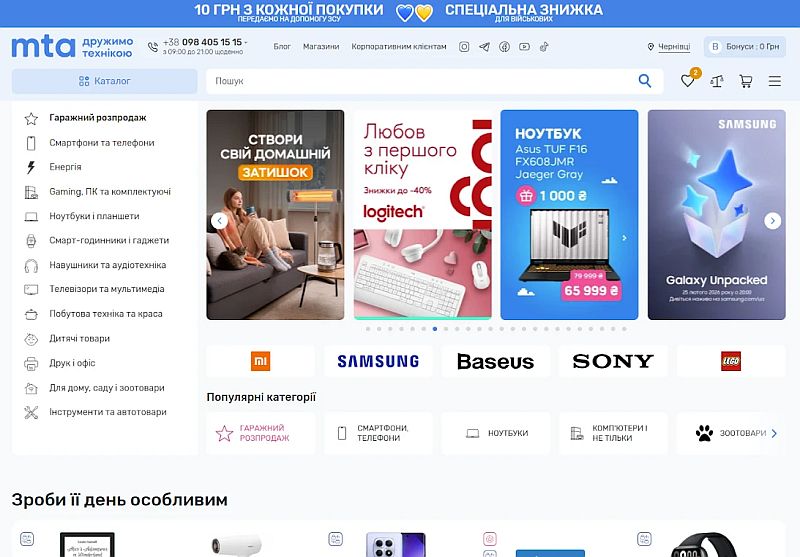Open the hamburger menu icon

pos(774,81)
